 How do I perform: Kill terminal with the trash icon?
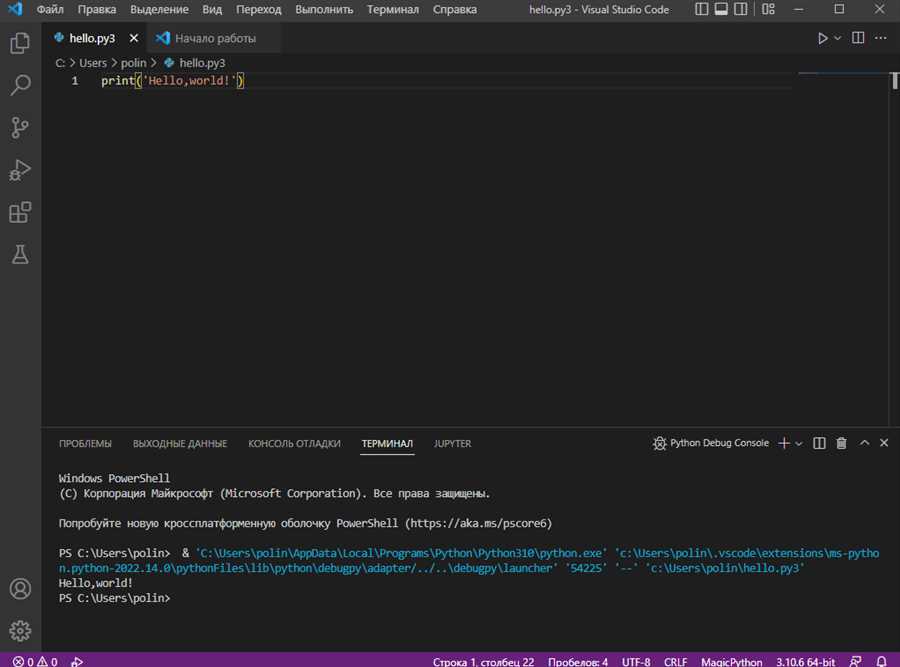click(x=841, y=443)
